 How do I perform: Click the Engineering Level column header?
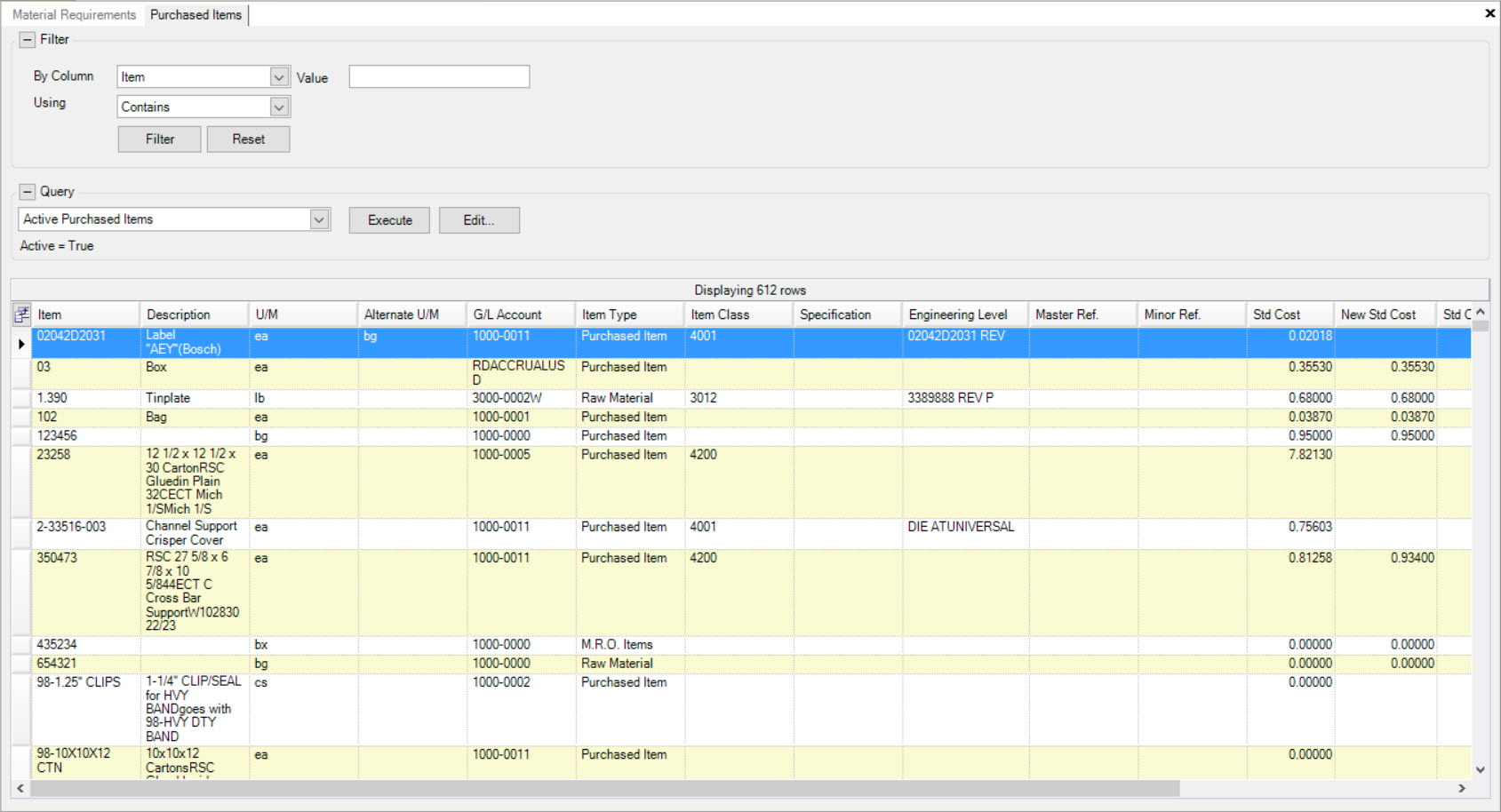click(x=965, y=314)
